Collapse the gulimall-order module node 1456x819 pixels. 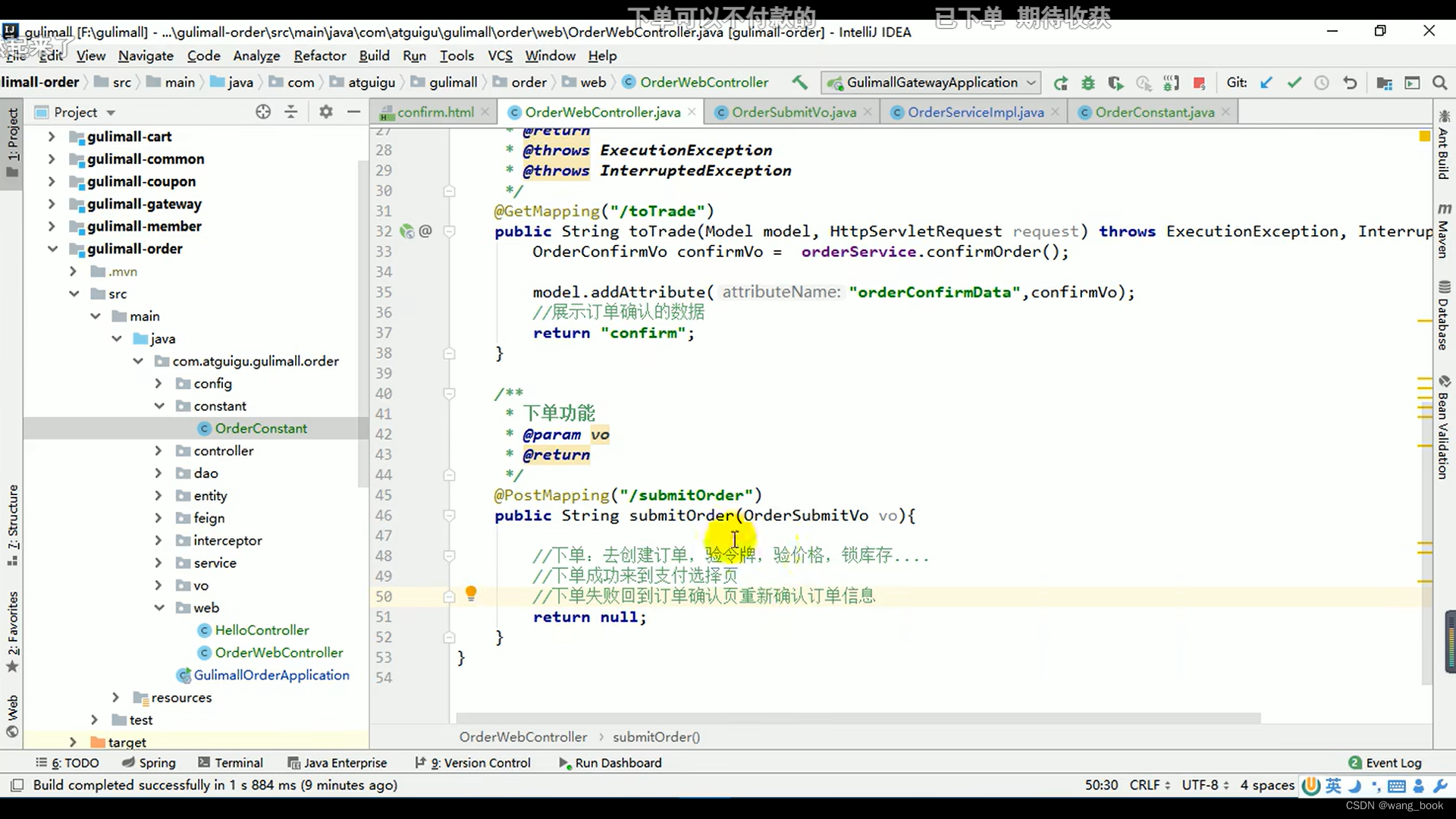52,249
